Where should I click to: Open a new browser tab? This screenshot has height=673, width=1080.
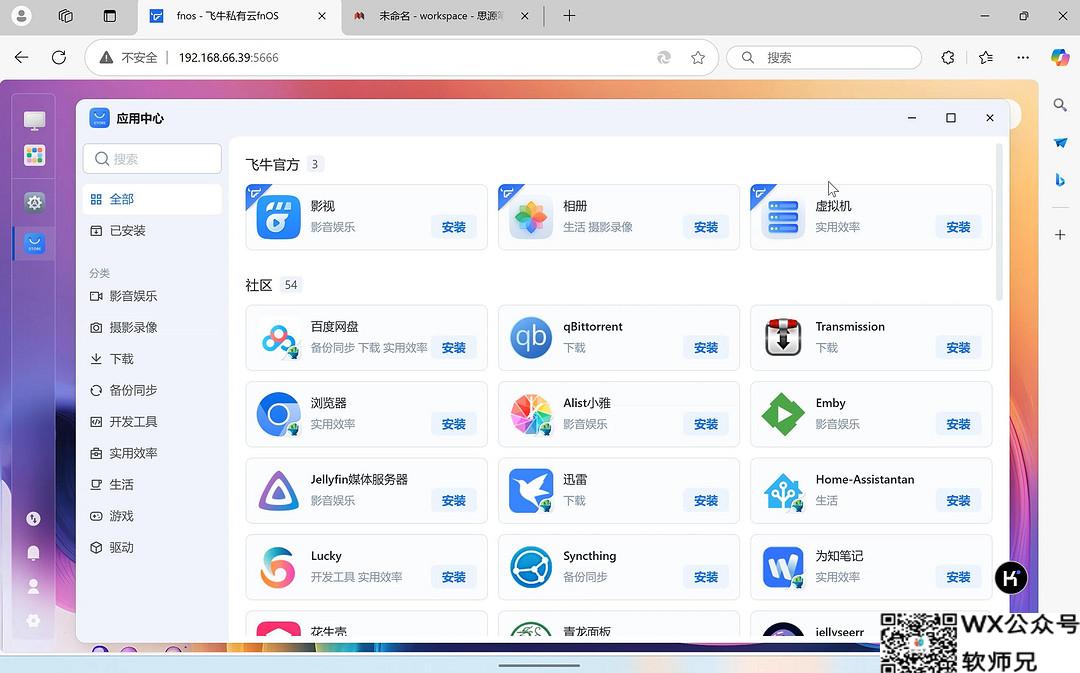pyautogui.click(x=569, y=16)
